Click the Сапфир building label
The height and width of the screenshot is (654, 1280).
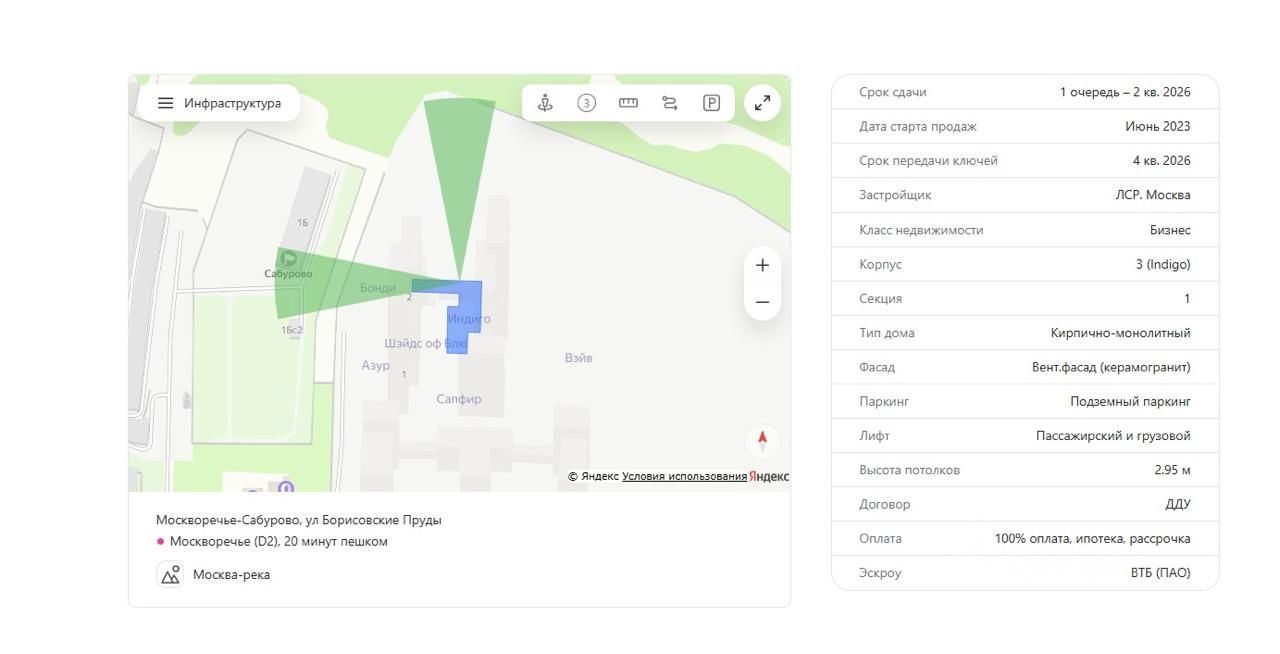coord(459,399)
